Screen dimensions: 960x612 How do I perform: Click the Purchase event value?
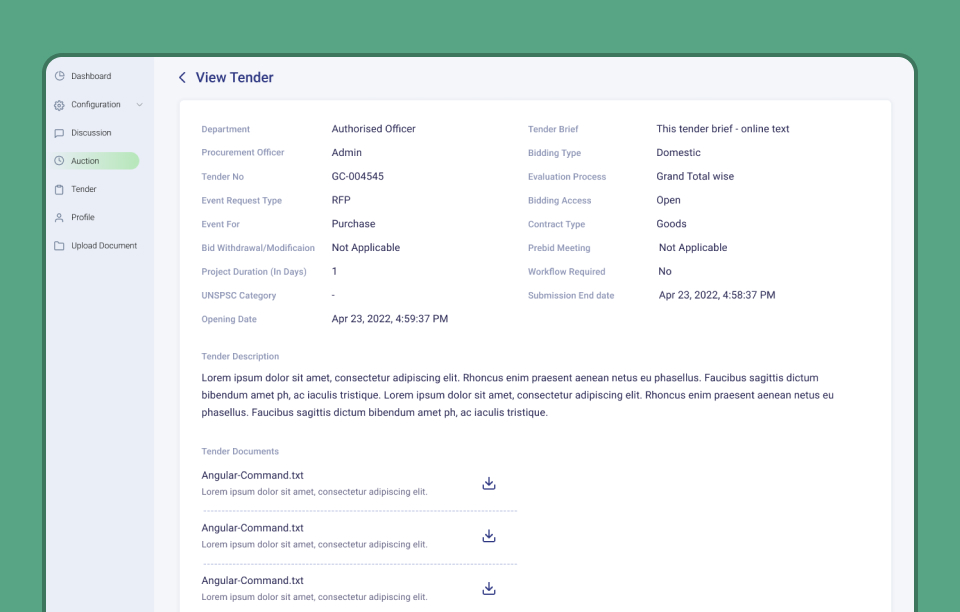(x=353, y=224)
